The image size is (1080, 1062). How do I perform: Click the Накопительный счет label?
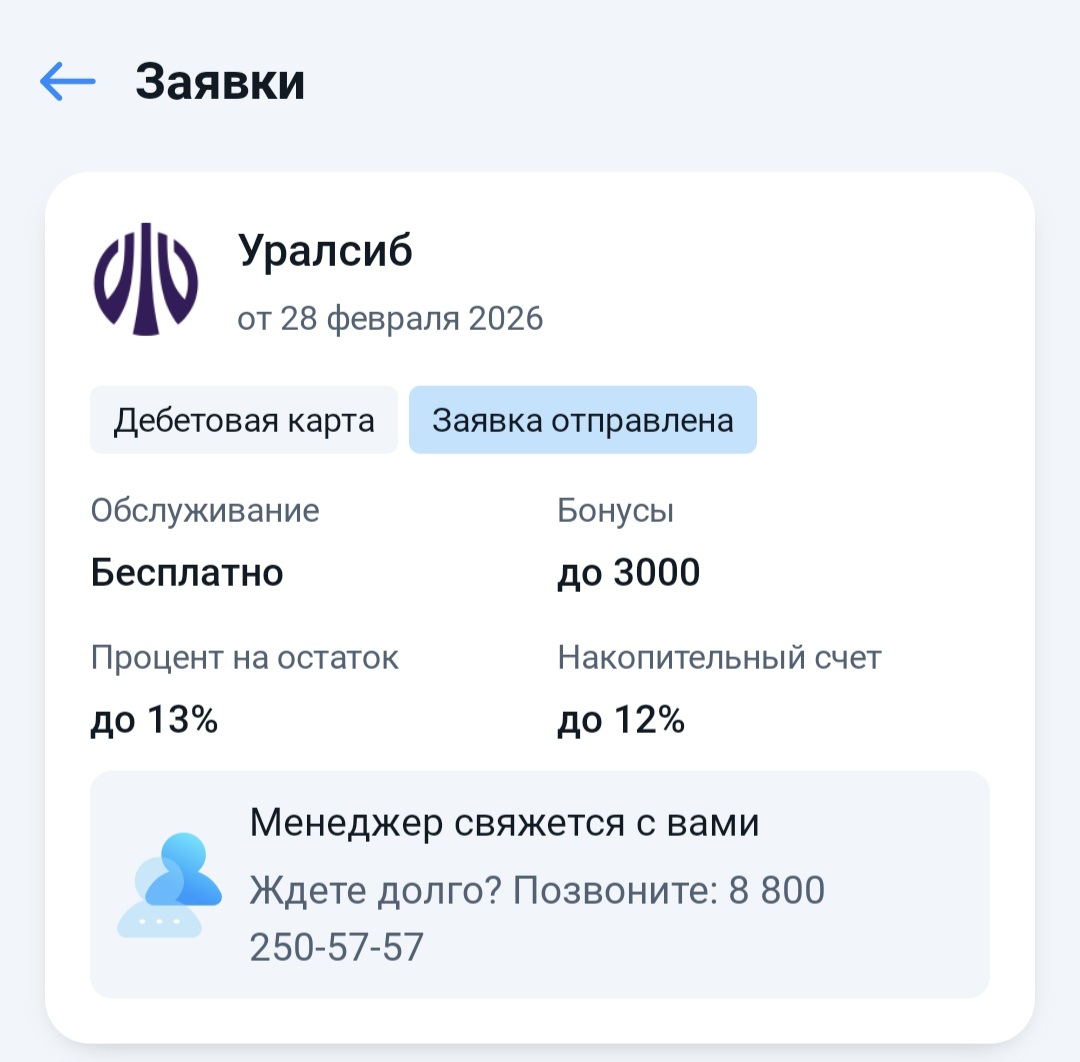tap(719, 658)
